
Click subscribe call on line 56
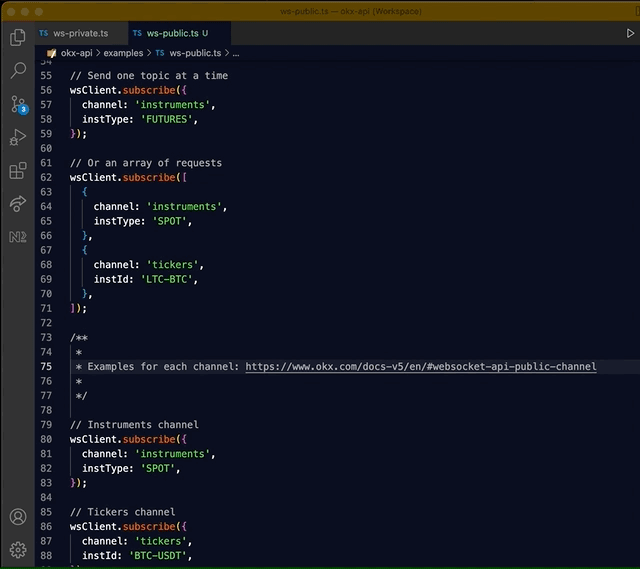(x=149, y=90)
